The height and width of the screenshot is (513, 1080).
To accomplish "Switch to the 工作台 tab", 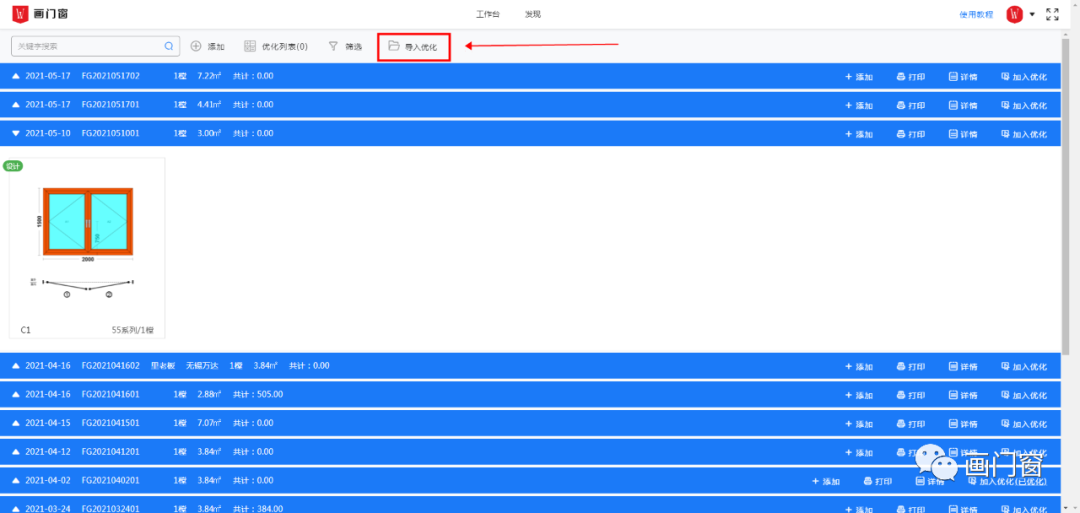I will tap(488, 14).
